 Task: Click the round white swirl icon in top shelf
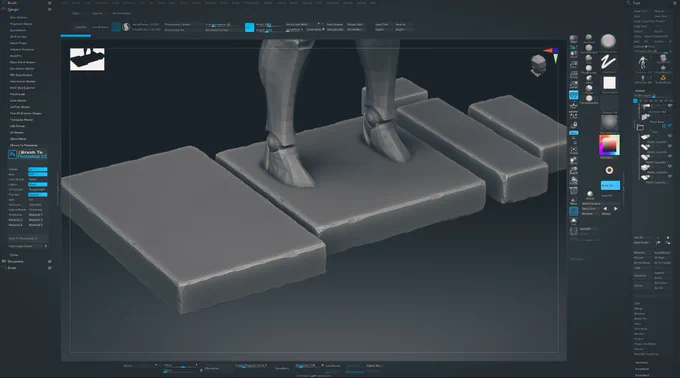[126, 27]
